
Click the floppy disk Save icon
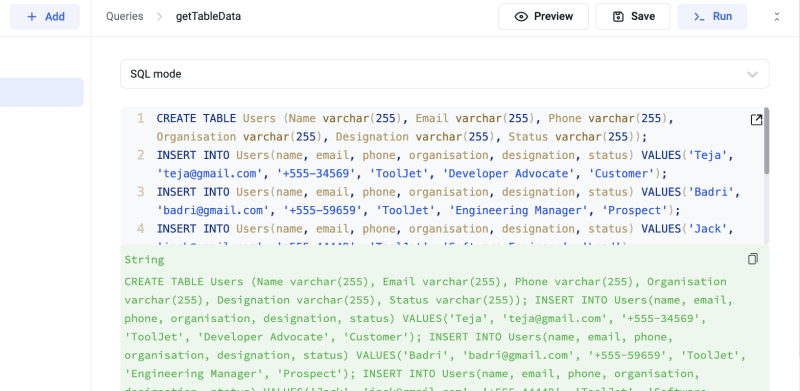point(618,17)
